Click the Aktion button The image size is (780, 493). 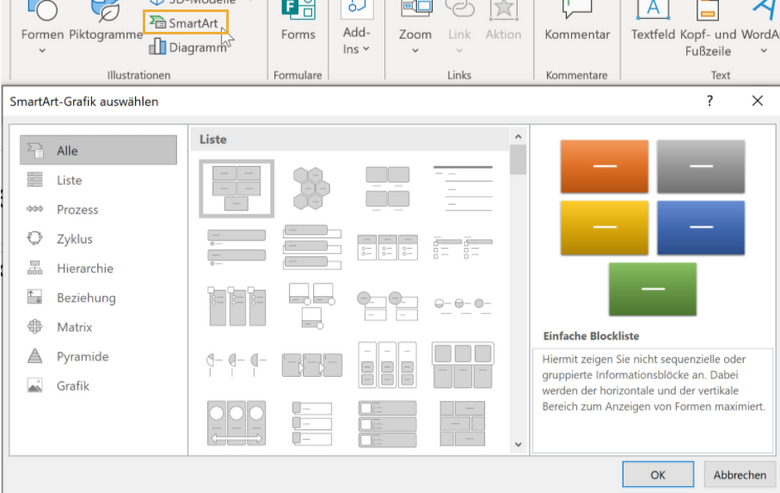point(503,22)
